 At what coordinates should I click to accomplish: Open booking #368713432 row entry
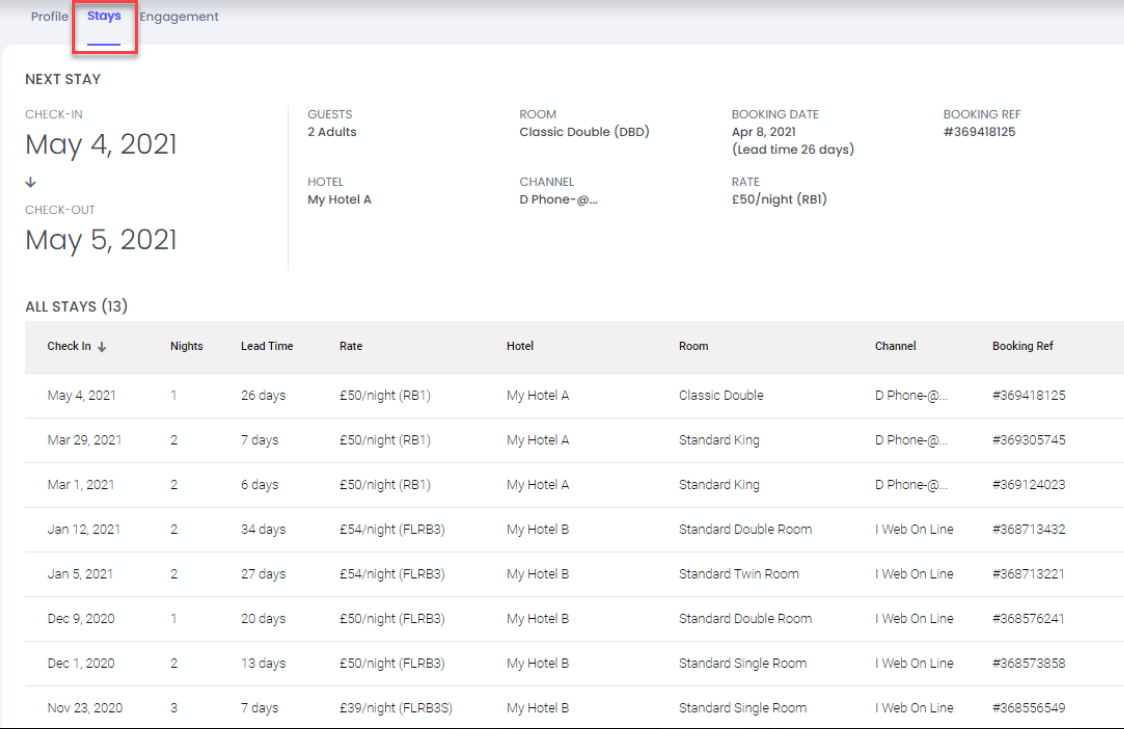pos(1028,529)
